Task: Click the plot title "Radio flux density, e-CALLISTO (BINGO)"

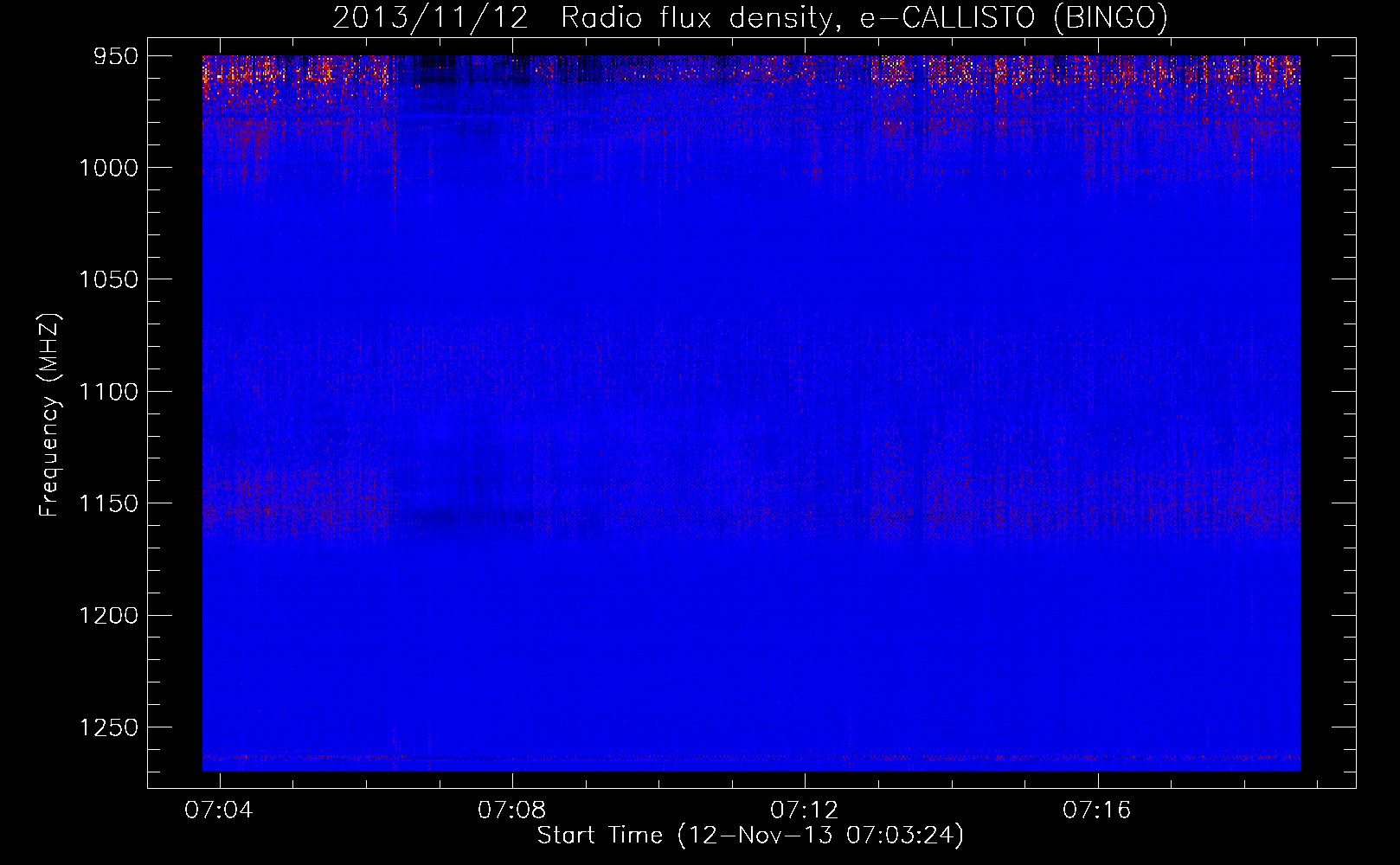Action: click(864, 17)
